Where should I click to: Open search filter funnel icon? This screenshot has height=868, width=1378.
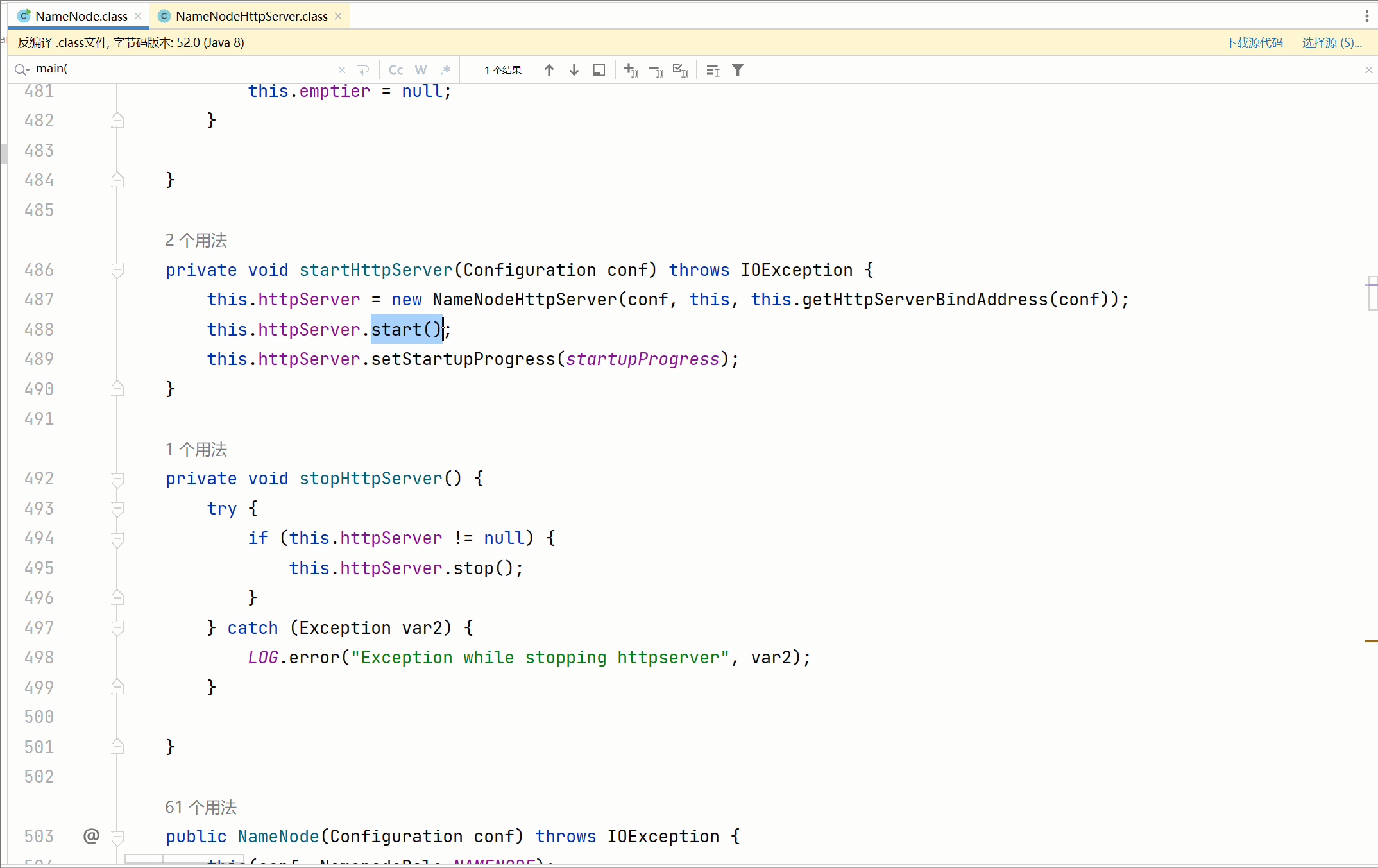738,70
